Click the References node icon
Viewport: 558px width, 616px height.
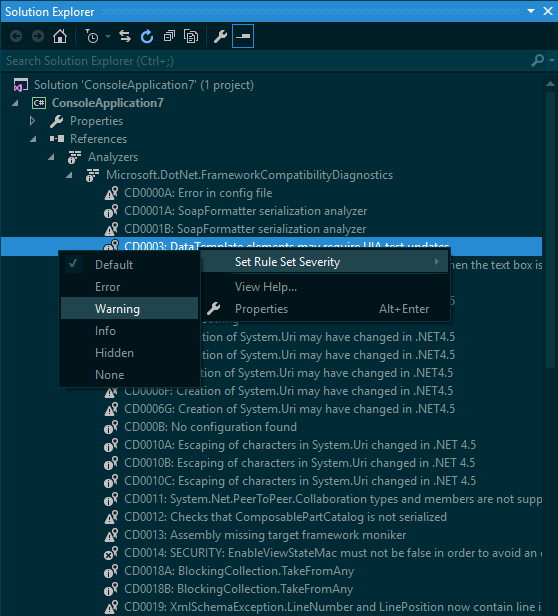57,139
